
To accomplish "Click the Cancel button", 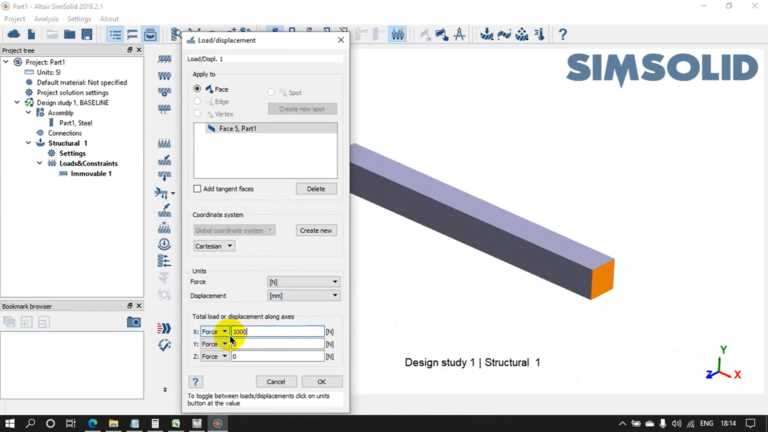I will 276,382.
